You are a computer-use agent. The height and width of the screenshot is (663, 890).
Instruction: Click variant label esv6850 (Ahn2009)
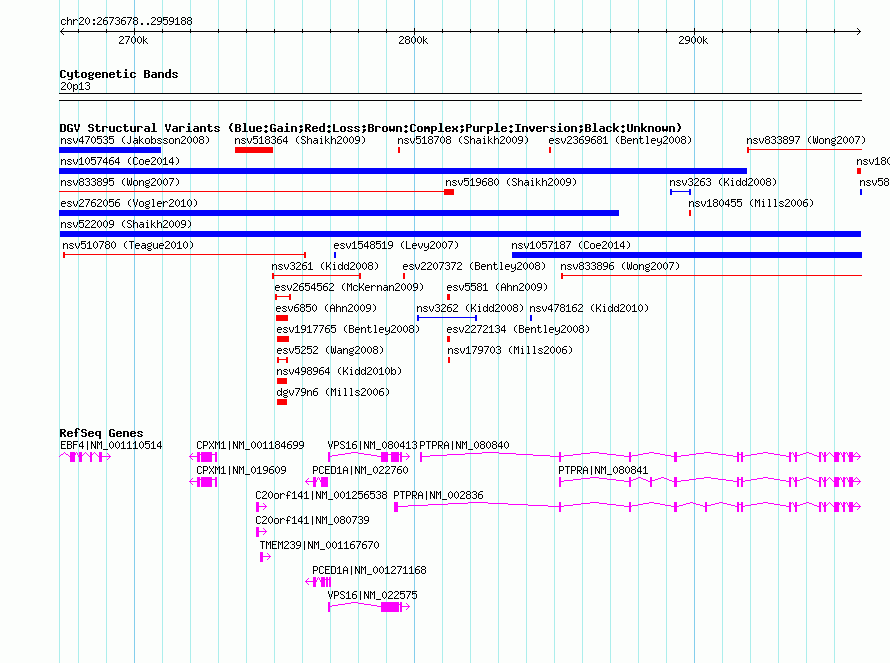click(x=326, y=308)
